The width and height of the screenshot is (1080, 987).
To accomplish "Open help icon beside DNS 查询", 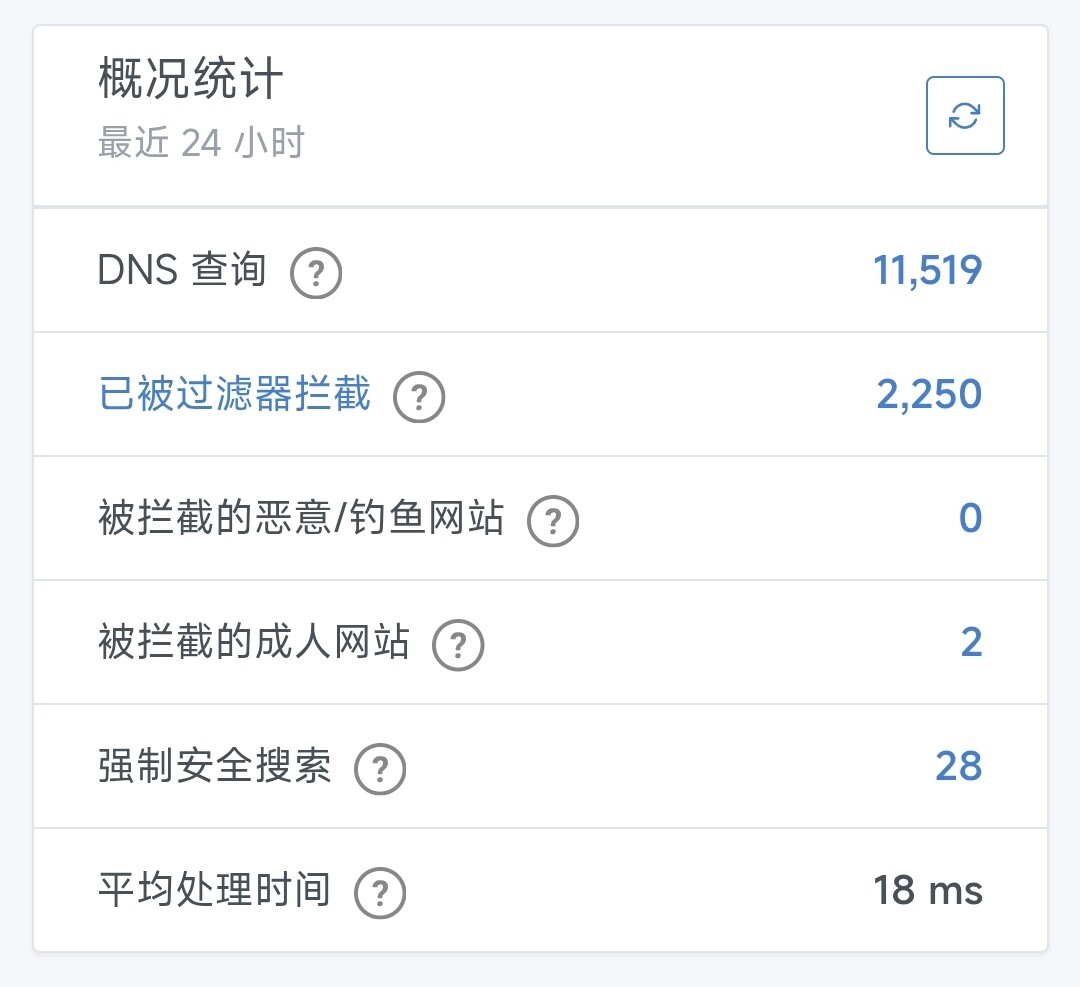I will (316, 273).
